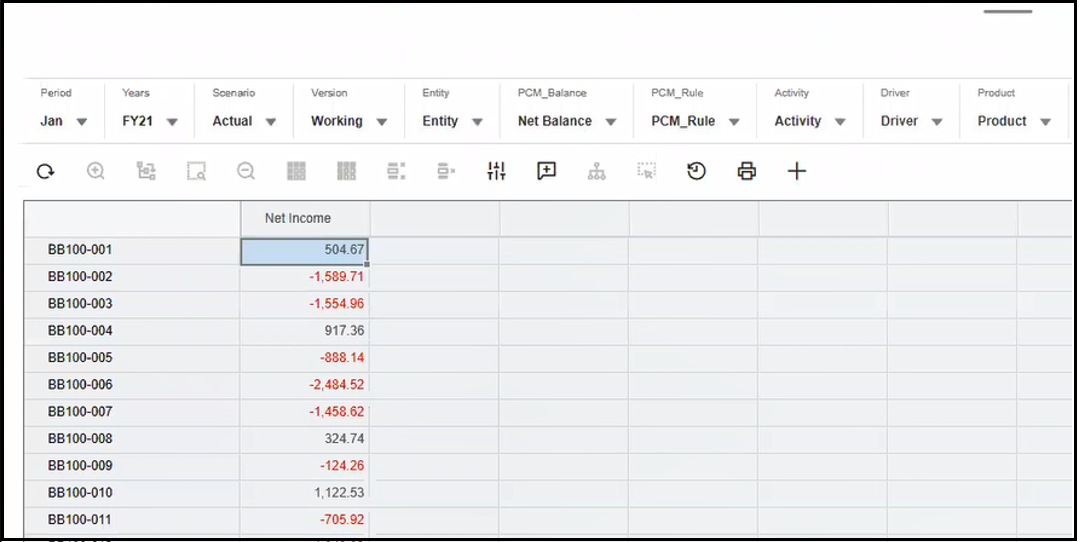Click the org chart hierarchy icon
Screen dimensions: 1080x542
(596, 171)
